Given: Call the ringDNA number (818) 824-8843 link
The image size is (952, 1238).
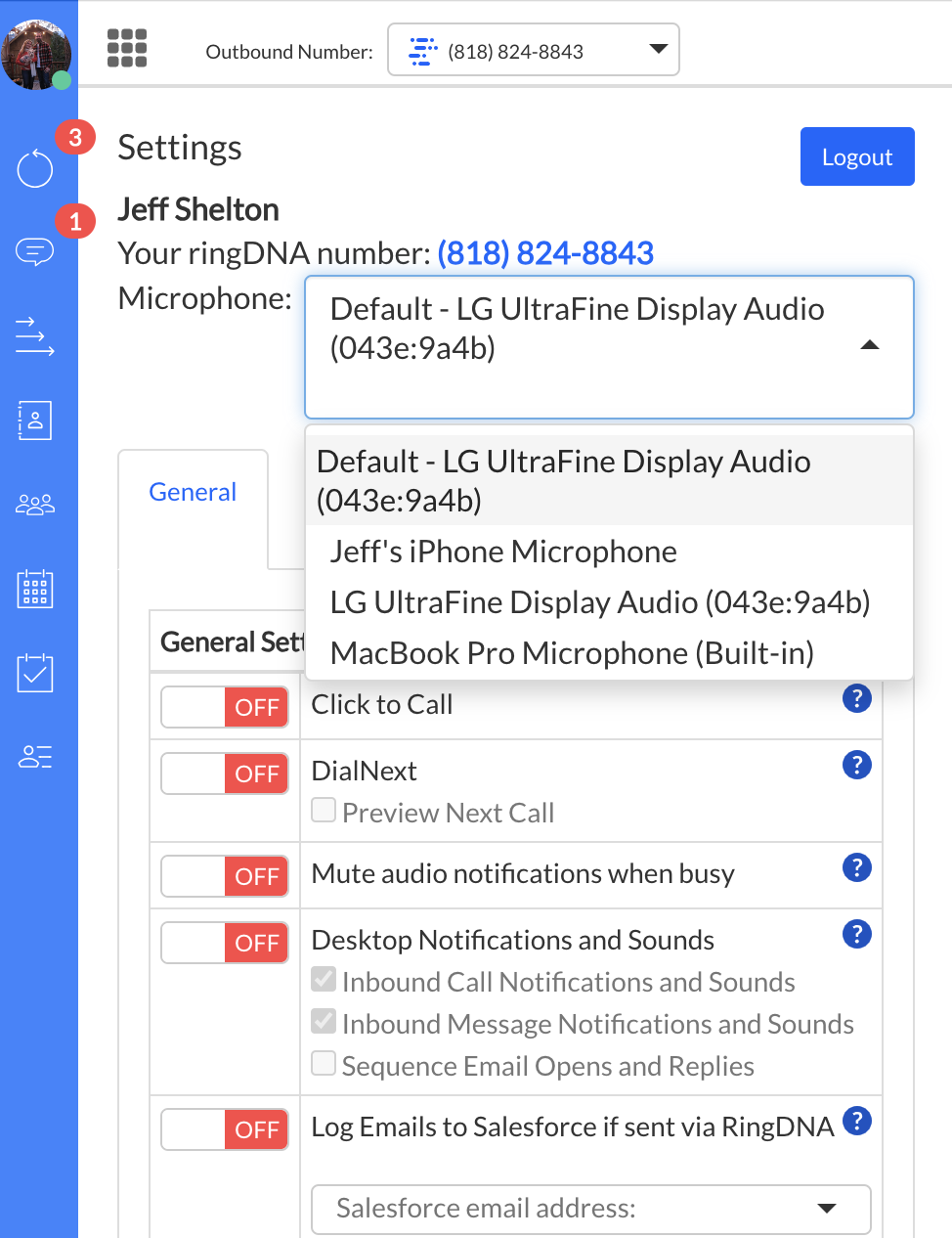Looking at the screenshot, I should pos(545,252).
